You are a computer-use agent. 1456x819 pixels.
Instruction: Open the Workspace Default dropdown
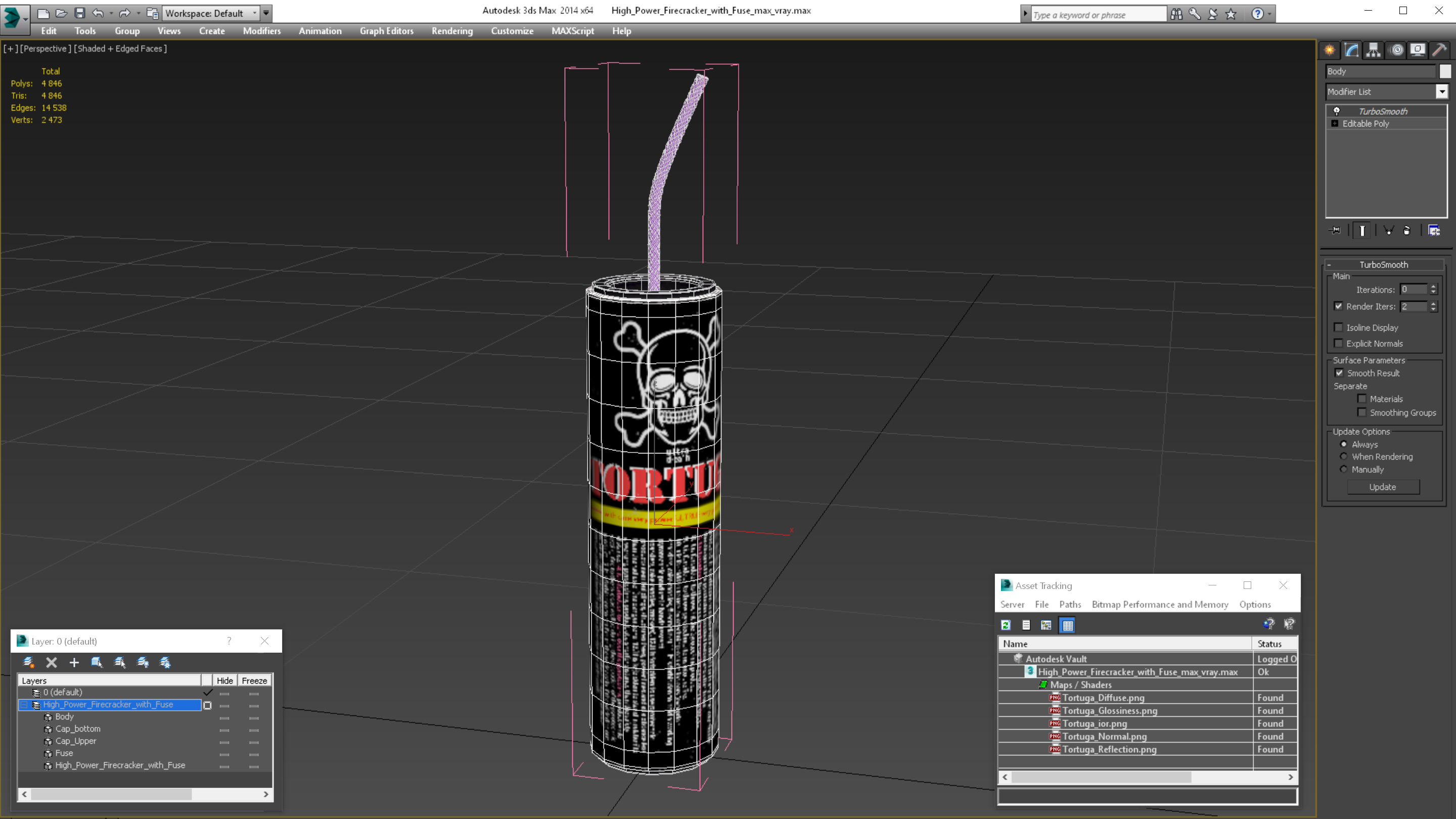point(255,13)
